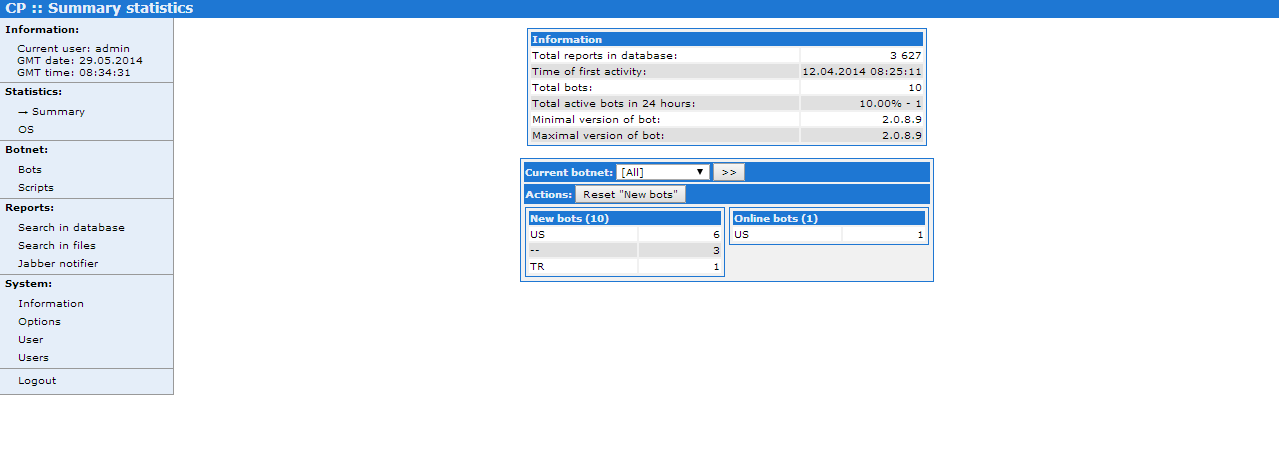The width and height of the screenshot is (1279, 467).
Task: Open the Scripts page
Action: pos(36,188)
